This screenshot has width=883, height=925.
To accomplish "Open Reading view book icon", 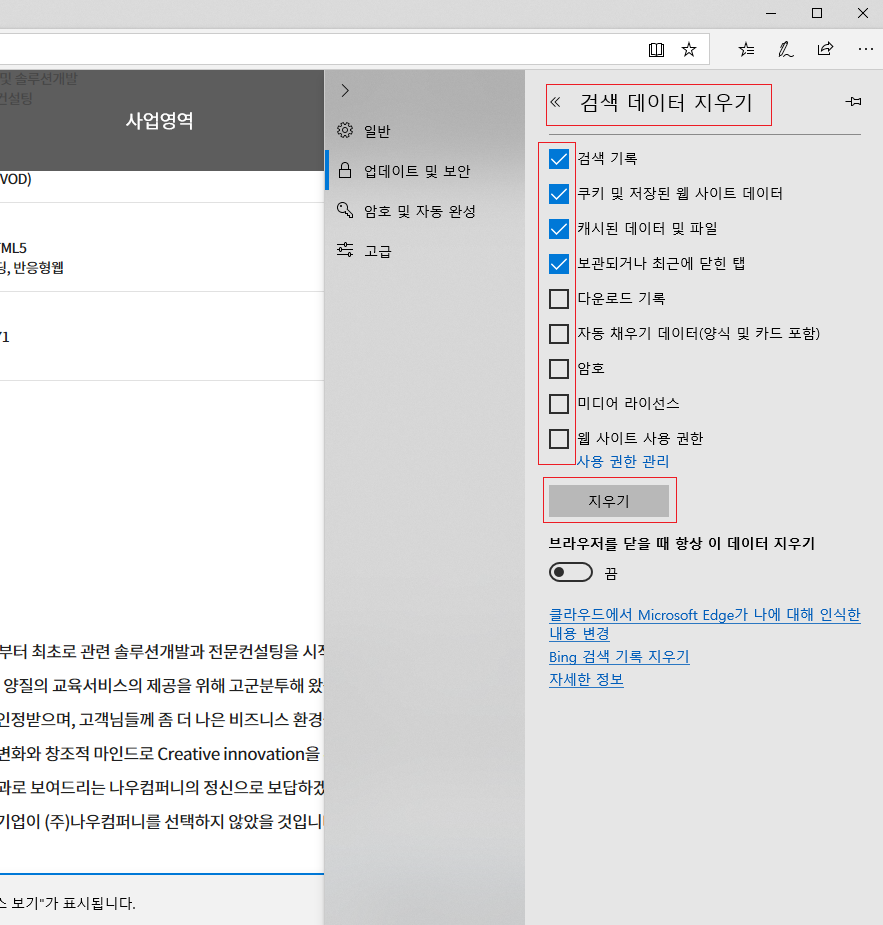I will point(656,49).
